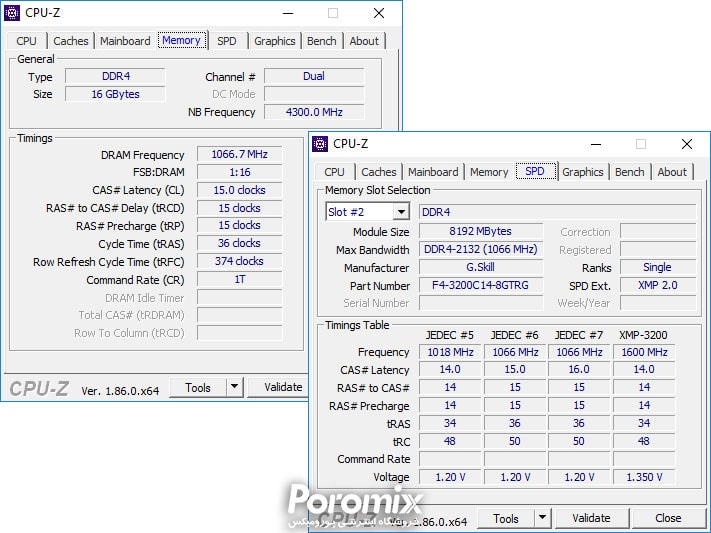
Task: Close the front CPU-Z SPD window
Action: (x=687, y=144)
